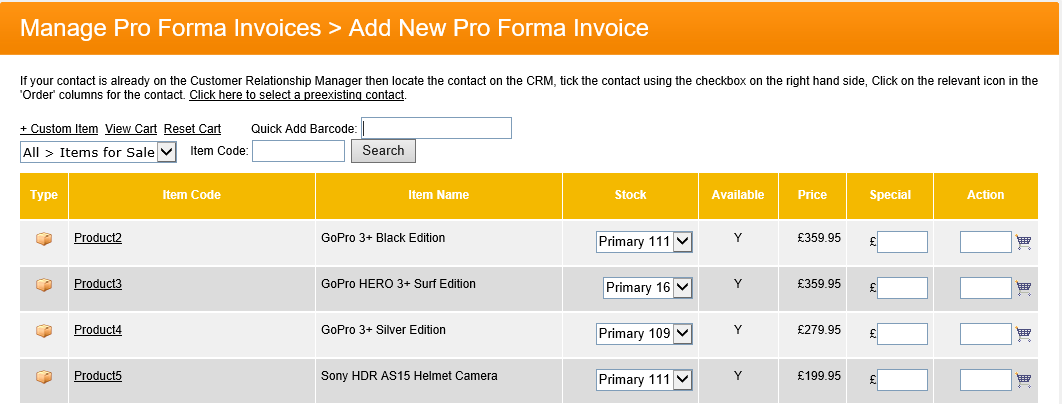Focus the Quick Add Barcode field

pos(436,128)
